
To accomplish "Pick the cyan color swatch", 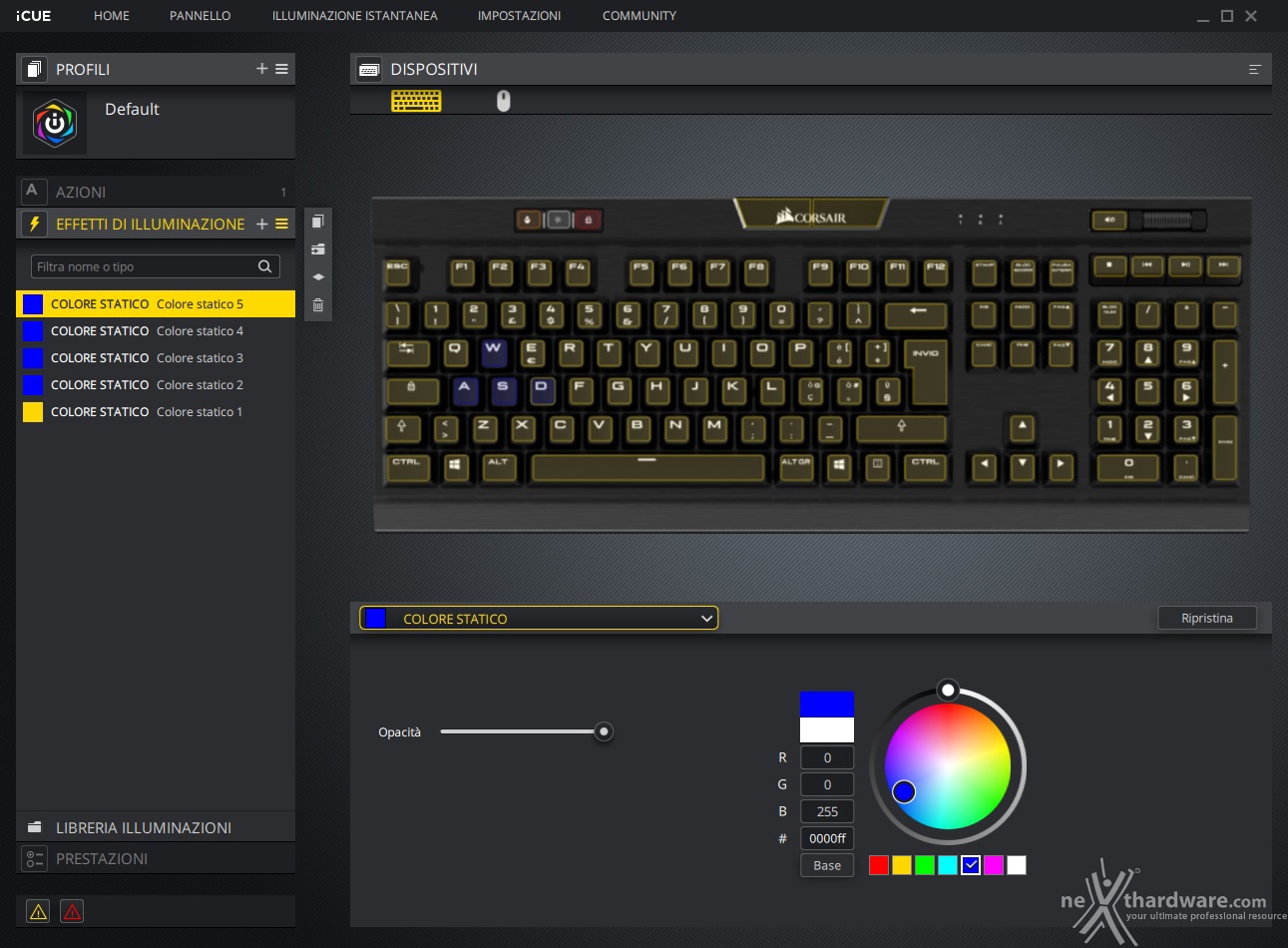I will [x=948, y=865].
